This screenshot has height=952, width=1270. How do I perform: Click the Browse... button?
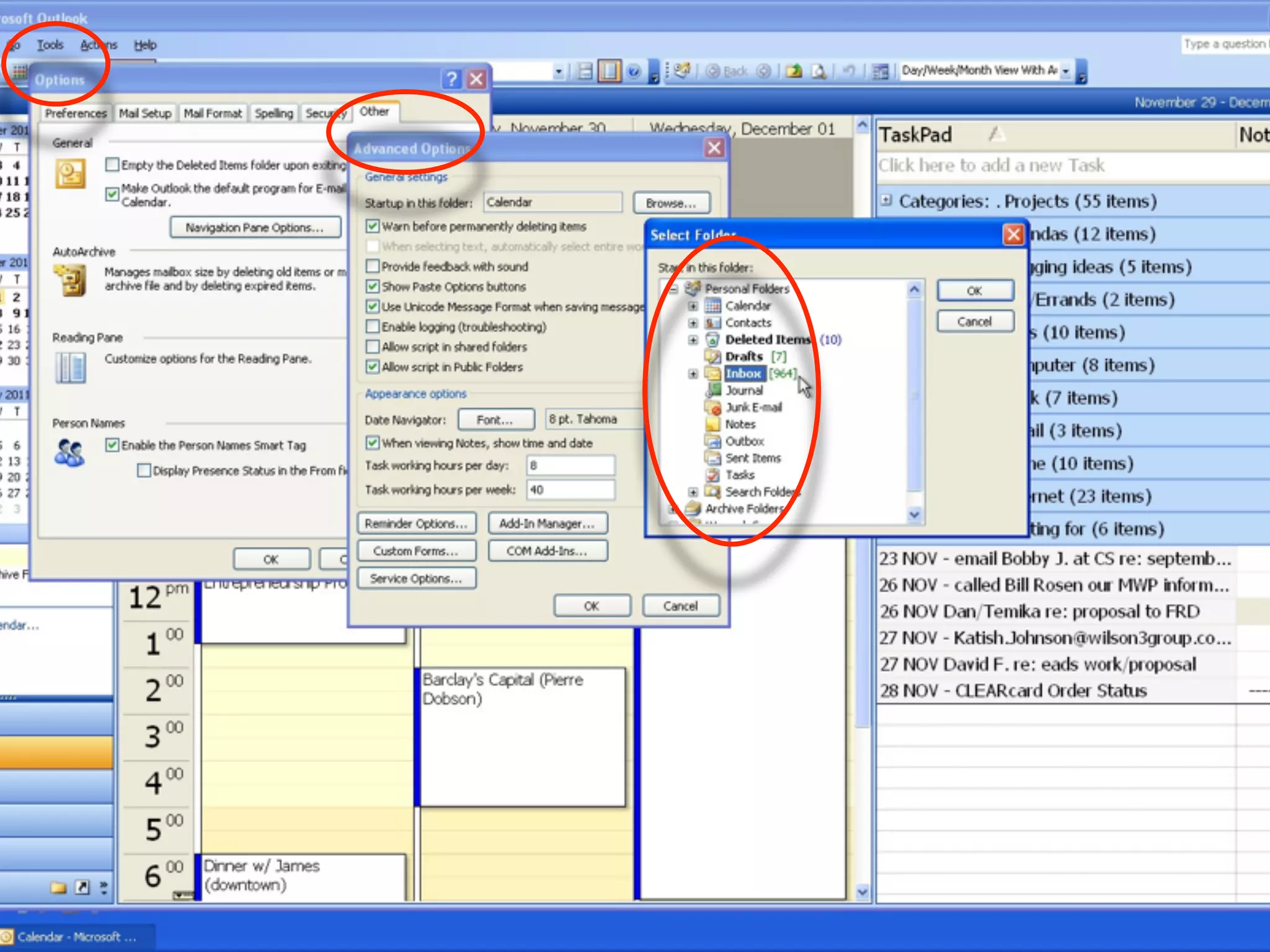(x=671, y=203)
